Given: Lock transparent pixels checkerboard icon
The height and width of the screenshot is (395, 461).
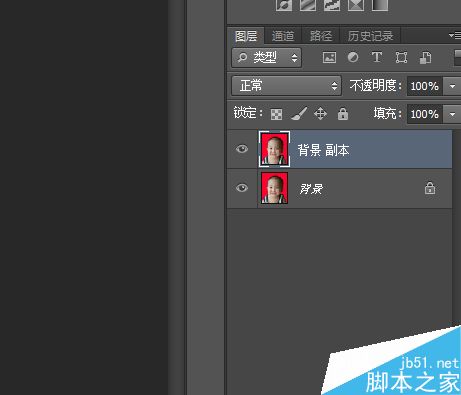Looking at the screenshot, I should coord(276,114).
